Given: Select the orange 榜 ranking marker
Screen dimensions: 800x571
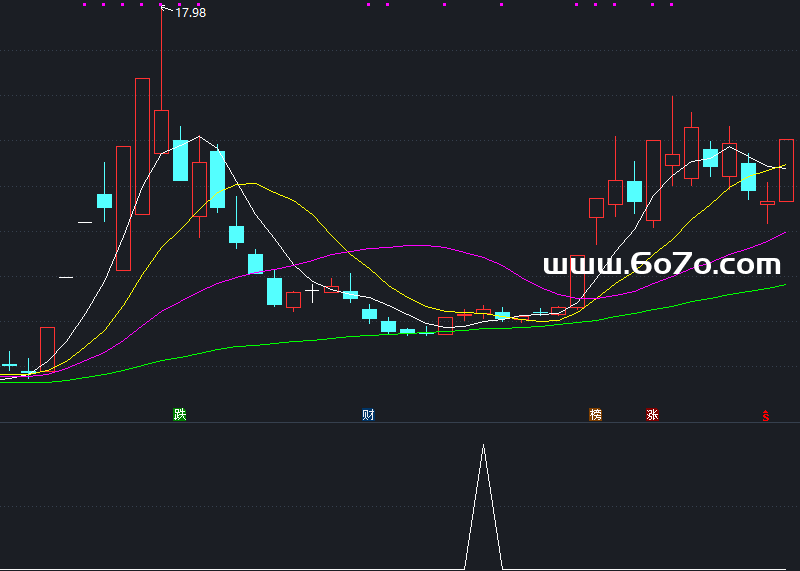Looking at the screenshot, I should tap(596, 414).
